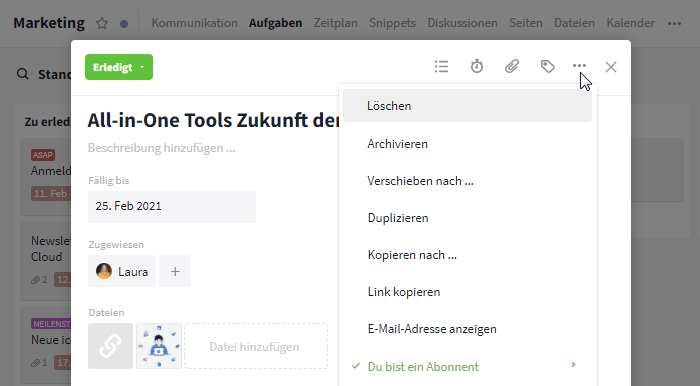Edit the due date 25. Feb 2021 field
The width and height of the screenshot is (700, 386).
pos(172,207)
